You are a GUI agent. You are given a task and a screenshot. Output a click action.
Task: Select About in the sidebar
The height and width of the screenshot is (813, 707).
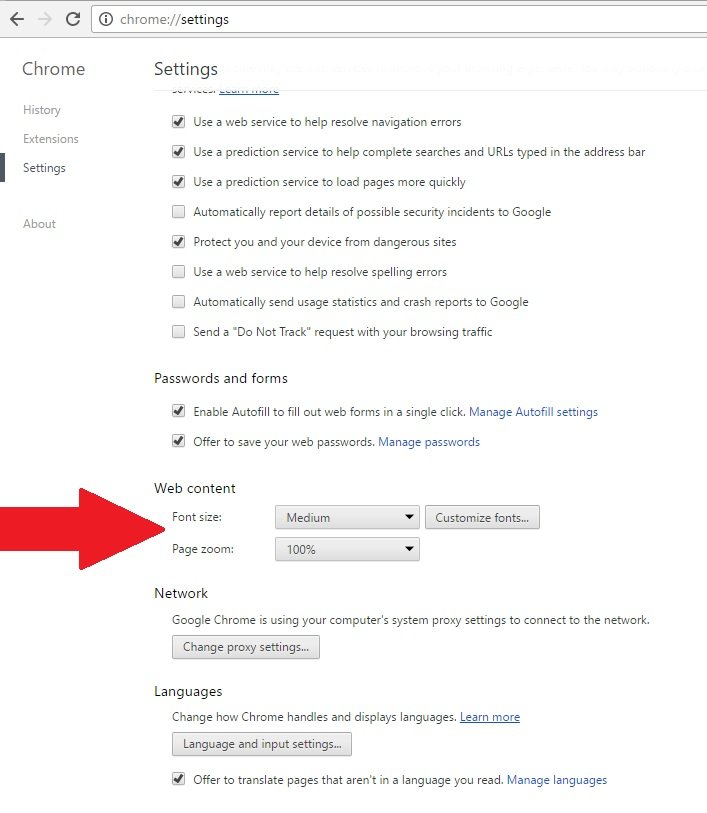tap(40, 224)
